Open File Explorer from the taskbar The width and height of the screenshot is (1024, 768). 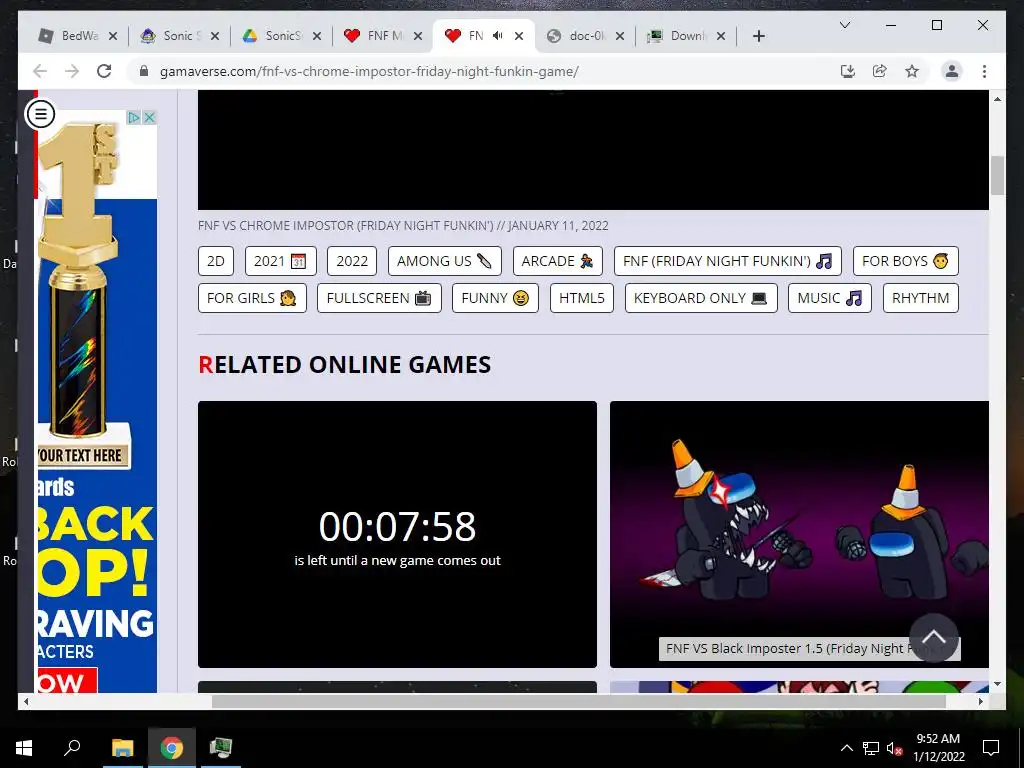[x=122, y=748]
